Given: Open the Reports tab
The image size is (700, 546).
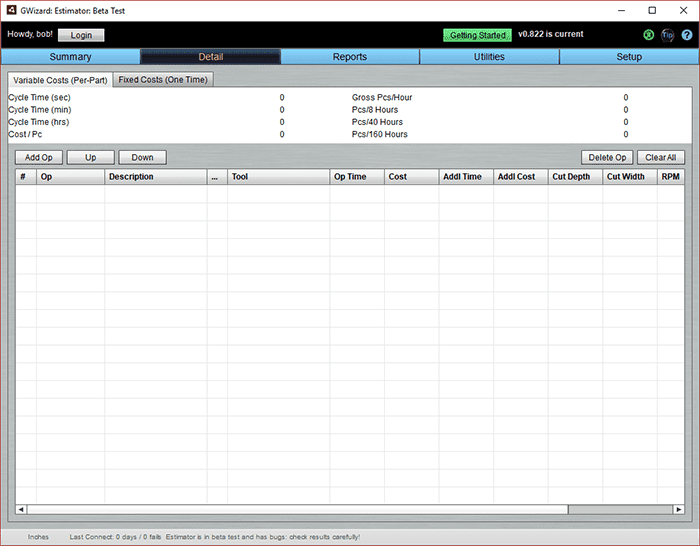Looking at the screenshot, I should pyautogui.click(x=350, y=57).
